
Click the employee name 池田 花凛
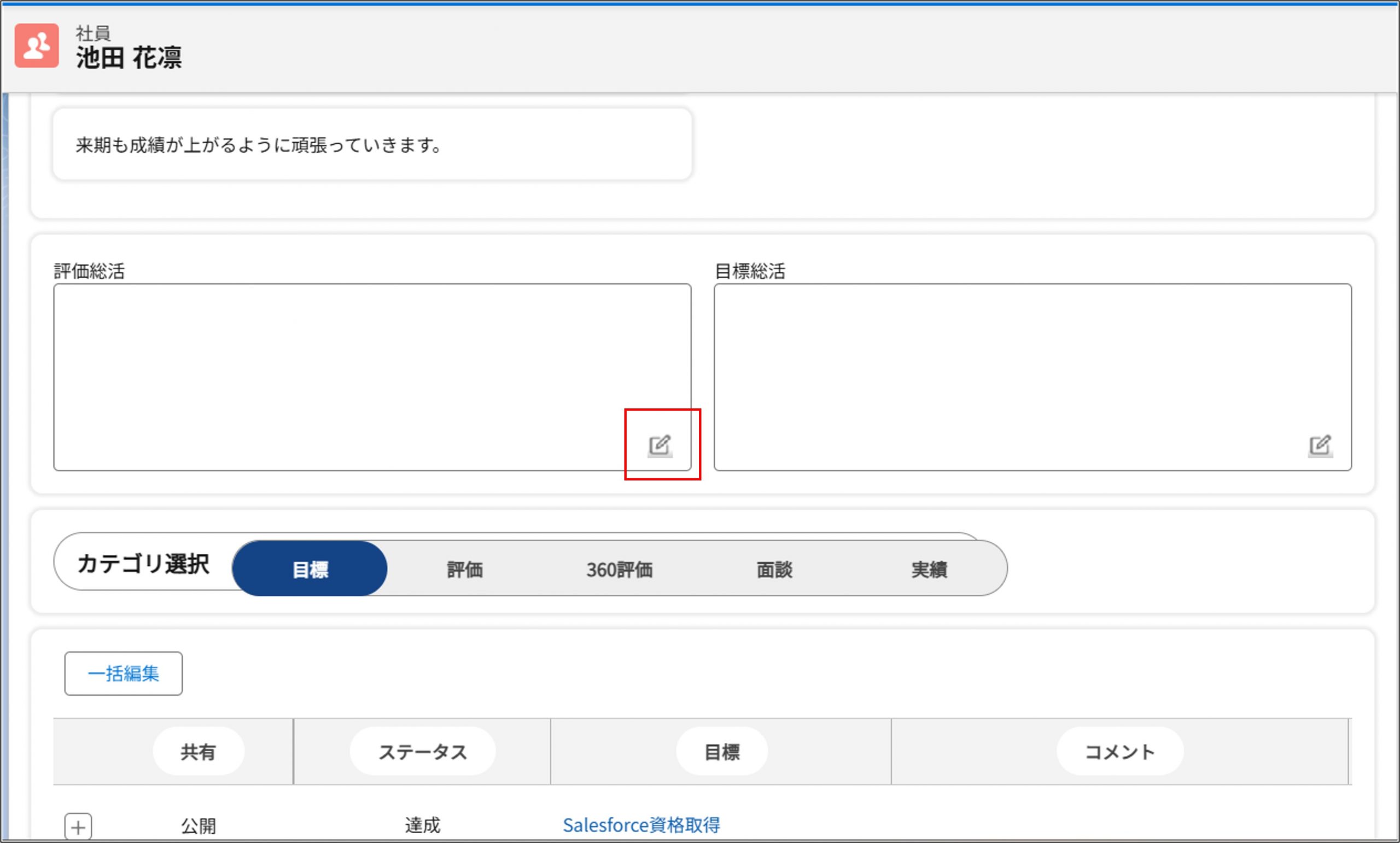click(129, 58)
